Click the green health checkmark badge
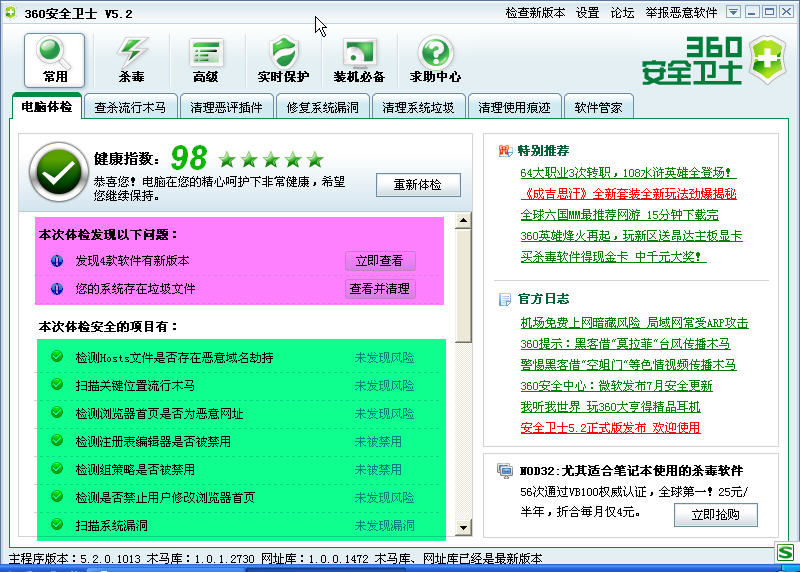800x572 pixels. [x=59, y=171]
